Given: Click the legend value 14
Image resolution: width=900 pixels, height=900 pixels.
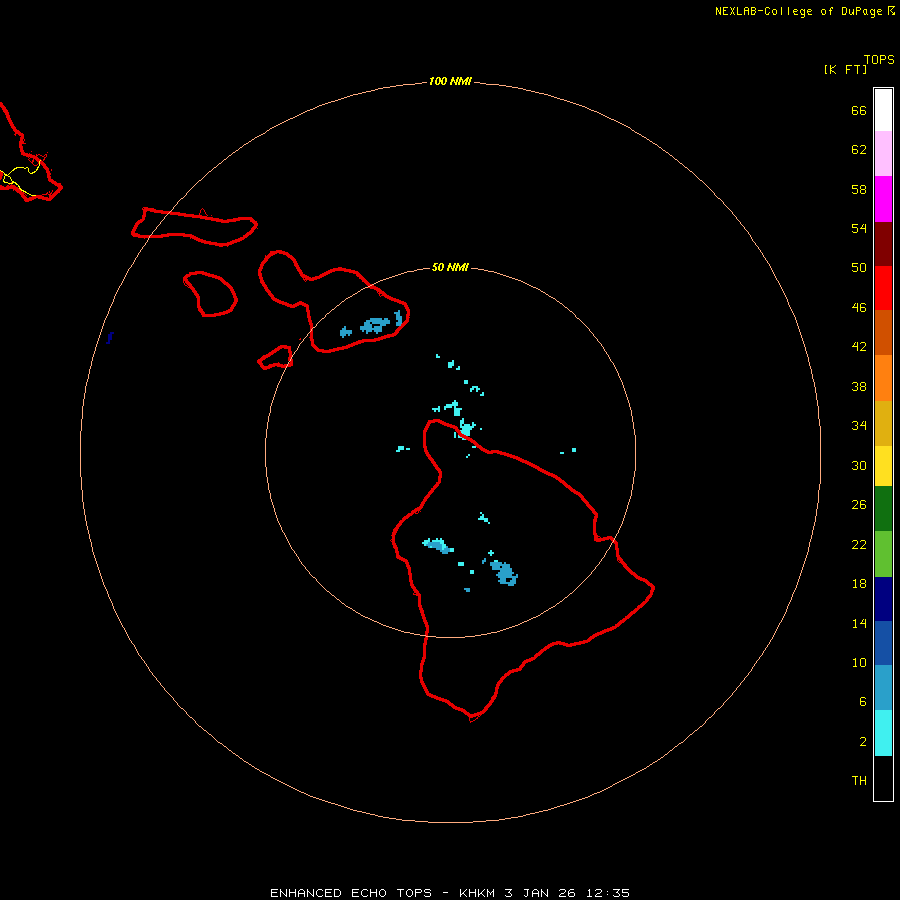Looking at the screenshot, I should pyautogui.click(x=859, y=623).
